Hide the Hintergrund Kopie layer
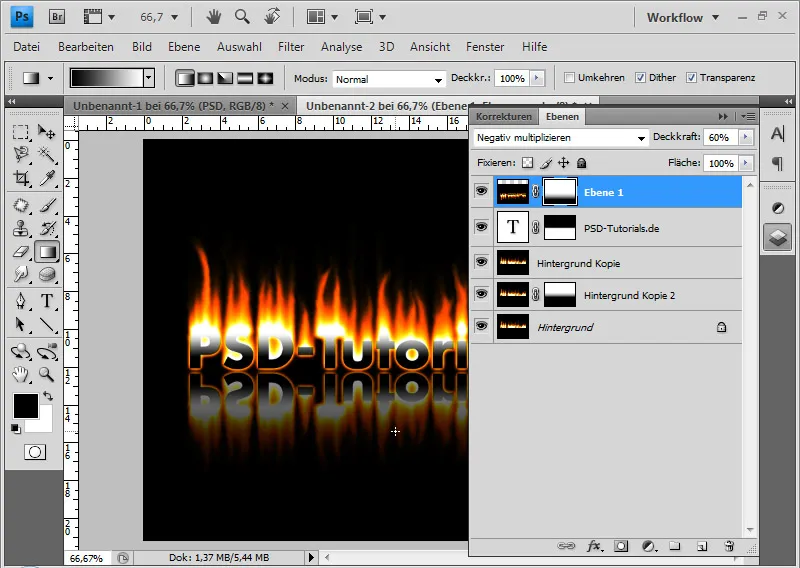Image resolution: width=800 pixels, height=568 pixels. 481,262
